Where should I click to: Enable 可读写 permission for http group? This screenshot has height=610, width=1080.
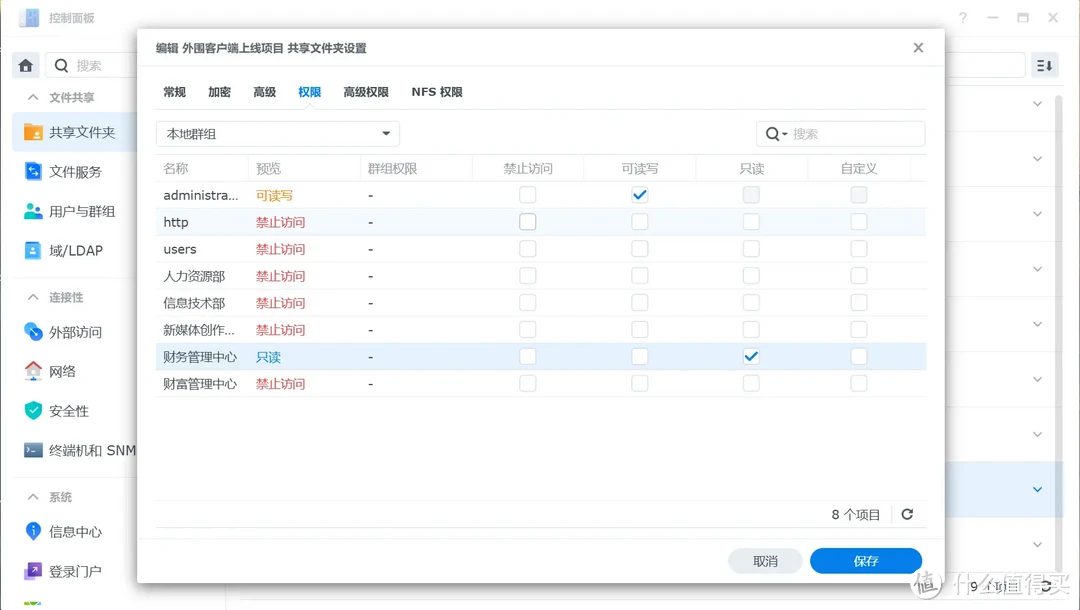tap(639, 221)
